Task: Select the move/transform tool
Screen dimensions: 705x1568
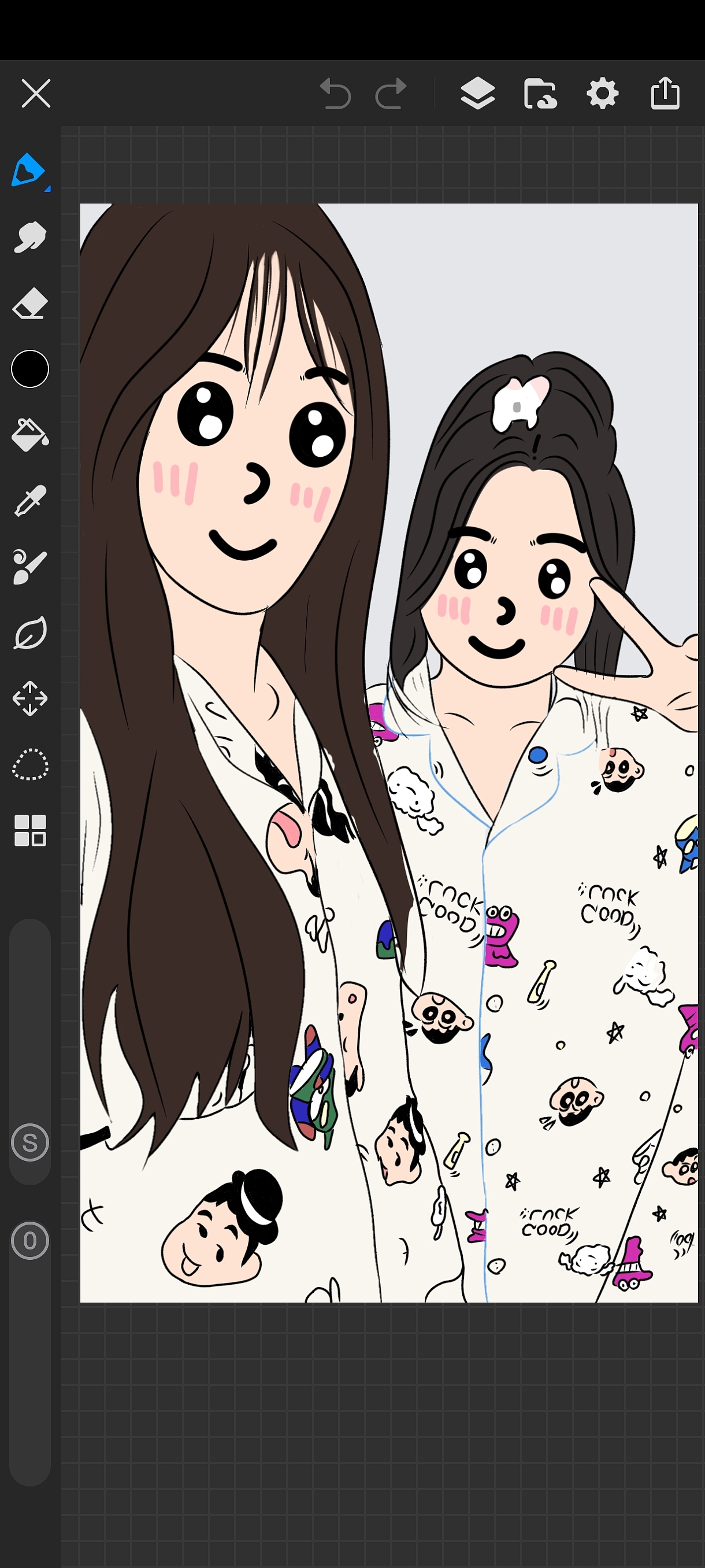Action: point(30,699)
